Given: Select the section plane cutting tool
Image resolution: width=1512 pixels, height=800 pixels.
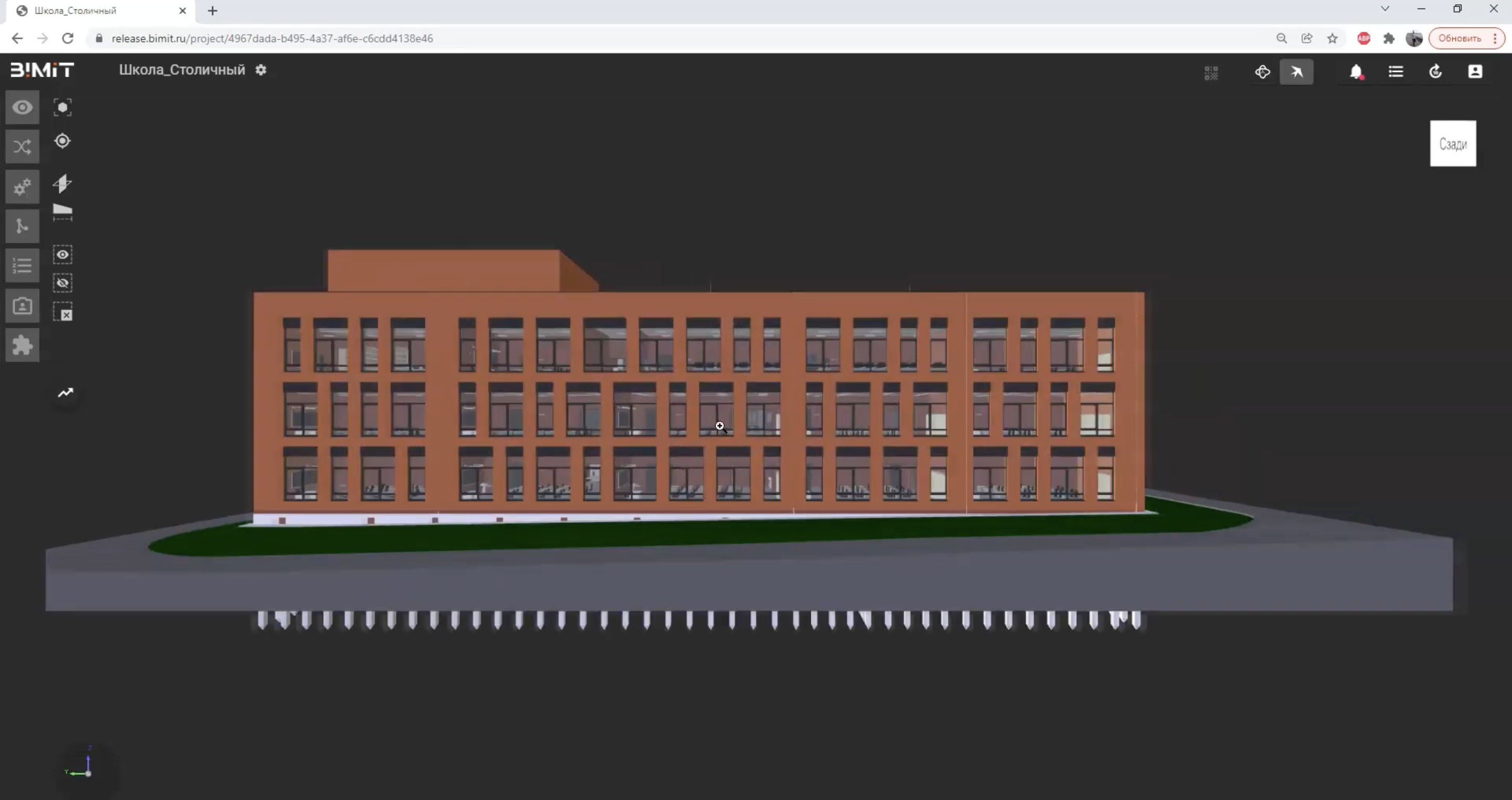Looking at the screenshot, I should (x=63, y=184).
